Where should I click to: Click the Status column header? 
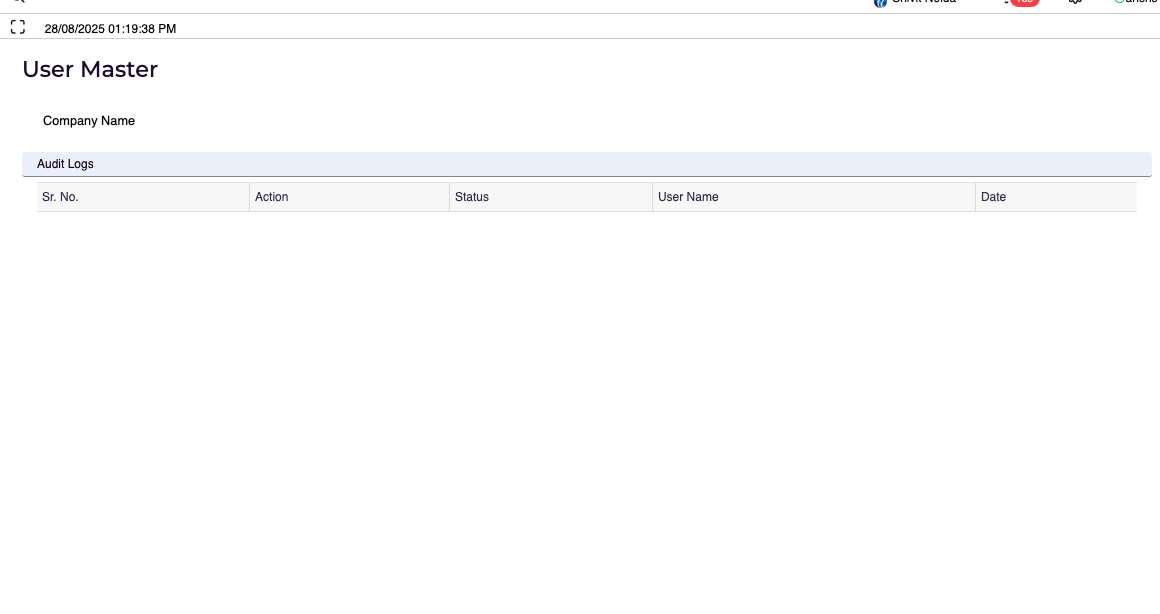tap(472, 197)
